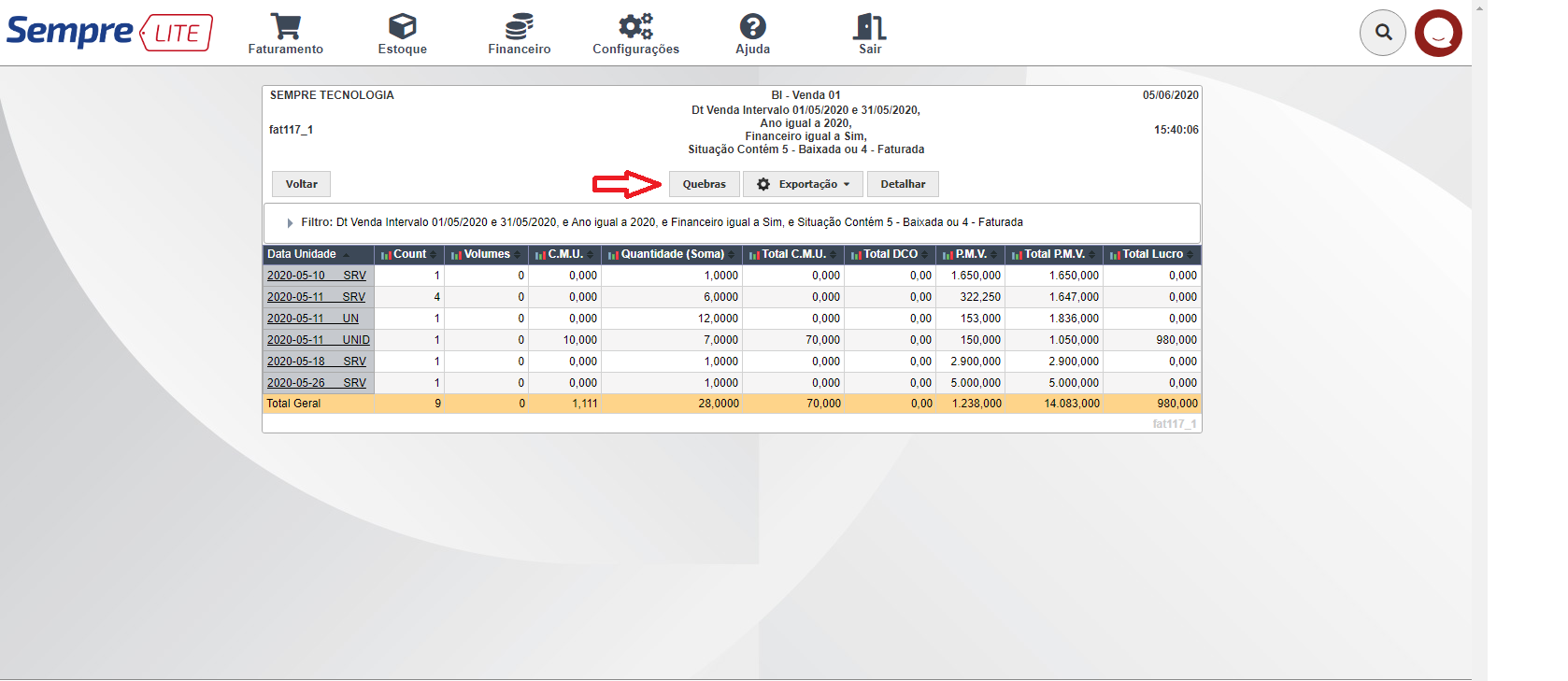Click the Voltar button
Viewport: 1568px width, 681px height.
tap(301, 184)
